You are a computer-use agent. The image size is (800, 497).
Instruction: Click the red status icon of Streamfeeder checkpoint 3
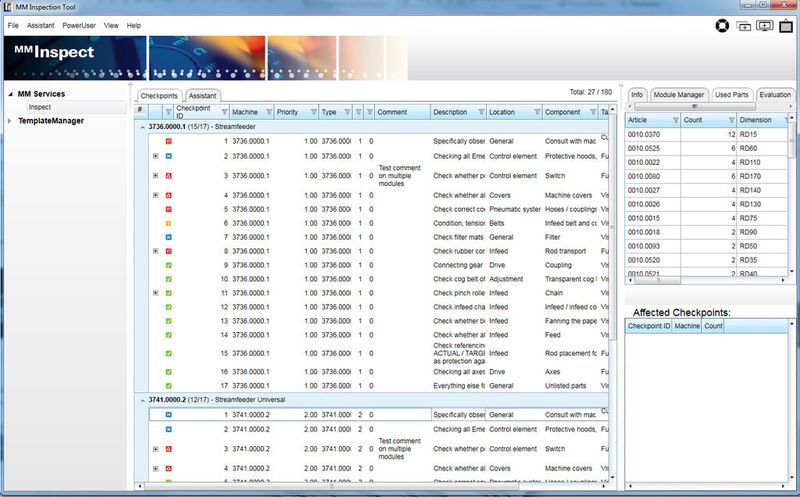click(x=169, y=176)
